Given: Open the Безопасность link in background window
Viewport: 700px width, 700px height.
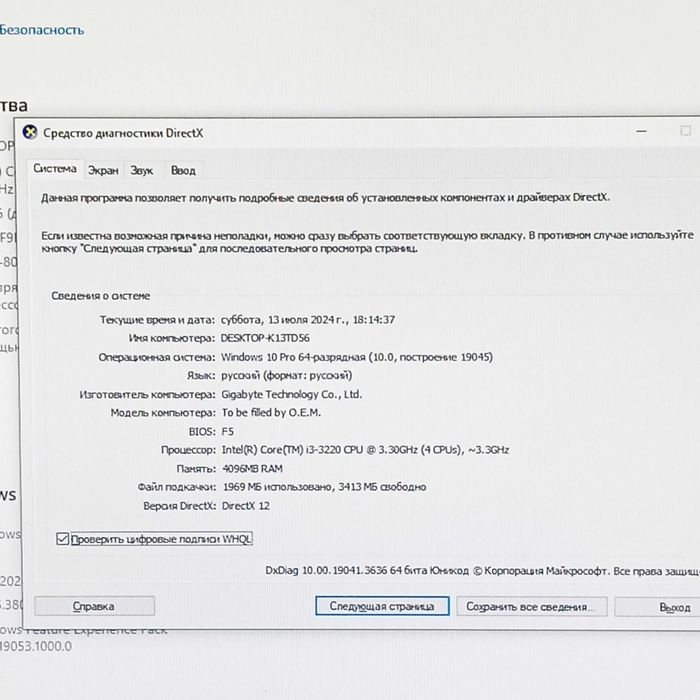Looking at the screenshot, I should [x=42, y=30].
